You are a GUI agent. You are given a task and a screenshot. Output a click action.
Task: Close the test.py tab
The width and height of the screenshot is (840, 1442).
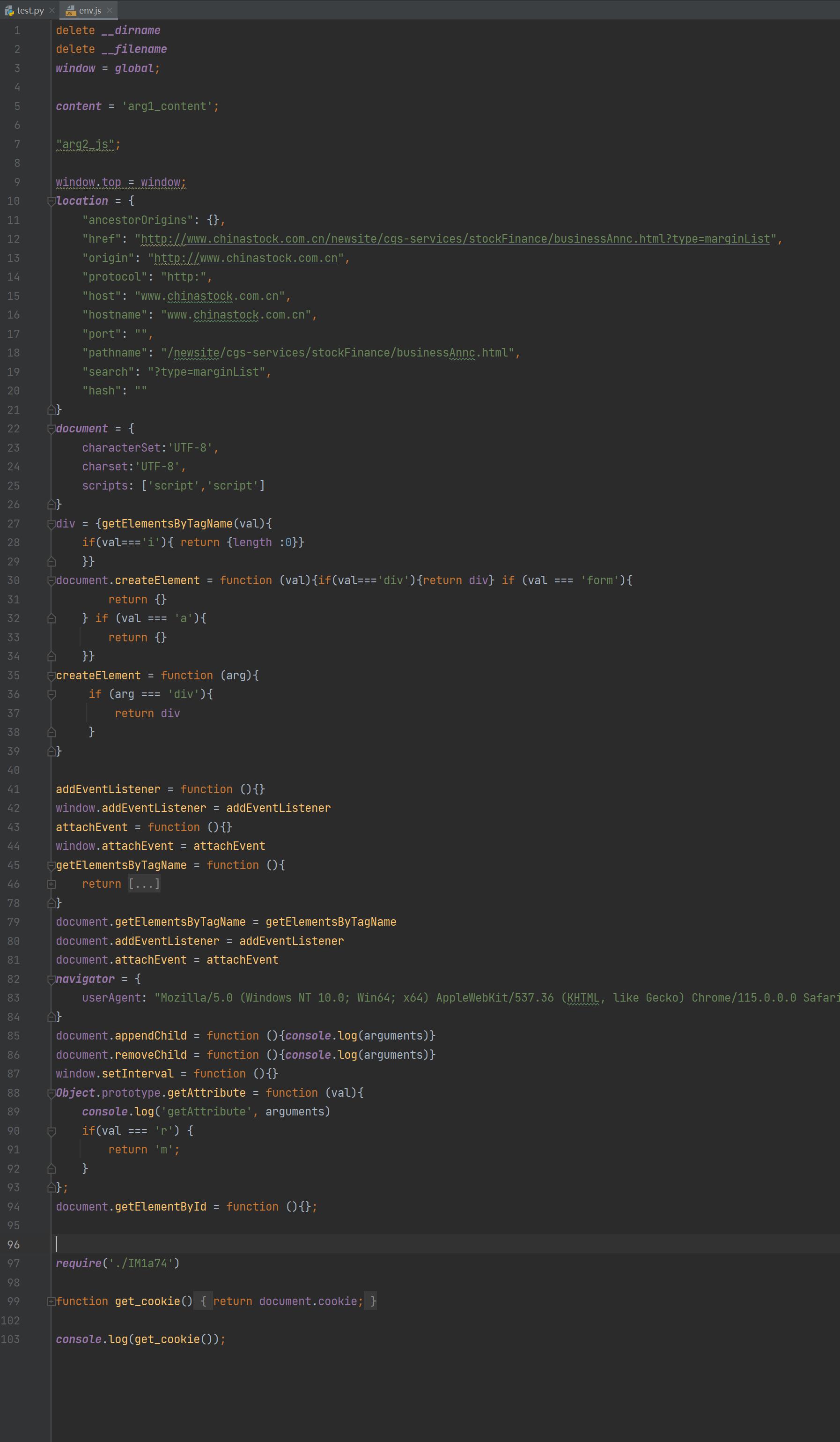[52, 10]
